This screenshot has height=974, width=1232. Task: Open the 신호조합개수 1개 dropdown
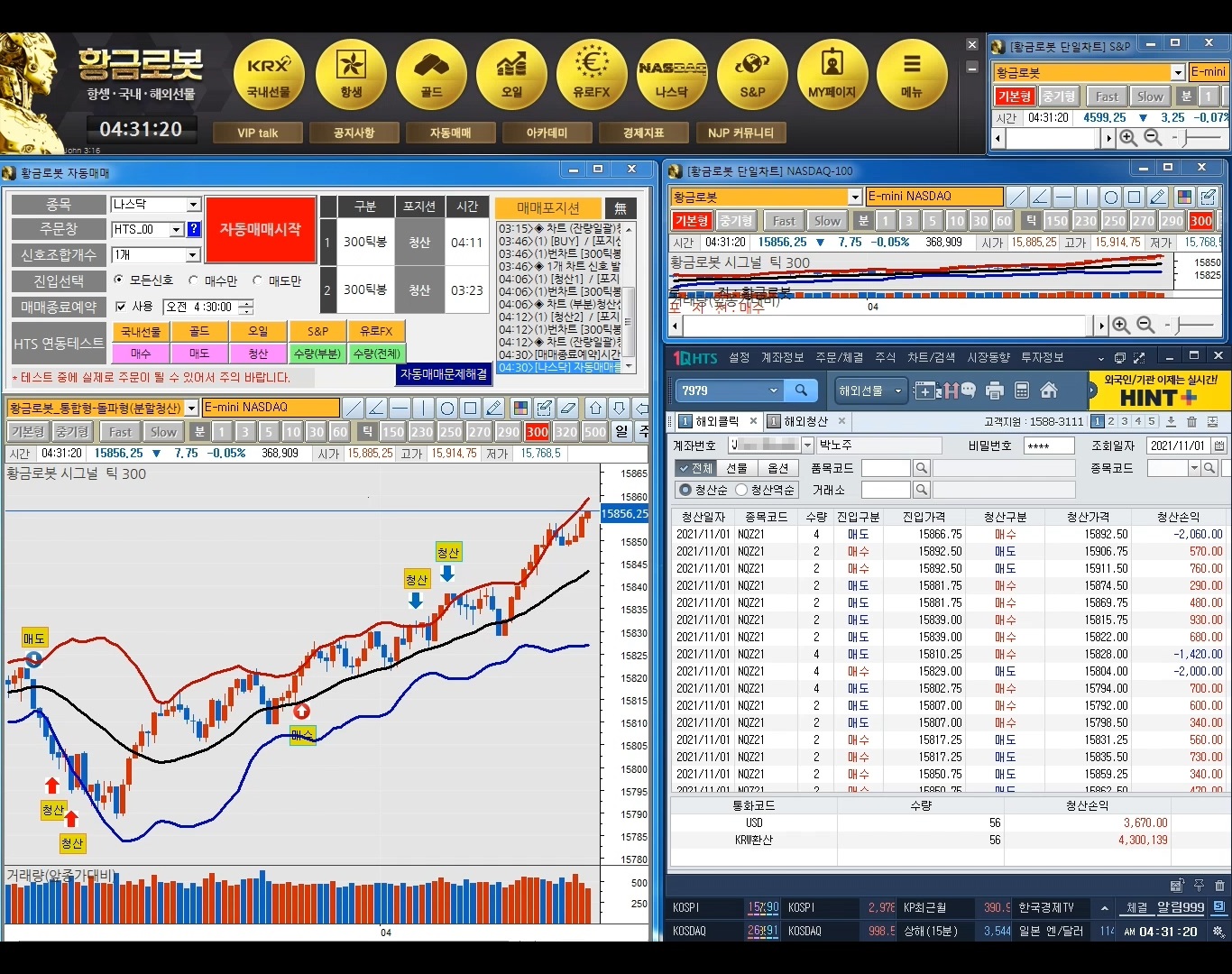pos(193,255)
